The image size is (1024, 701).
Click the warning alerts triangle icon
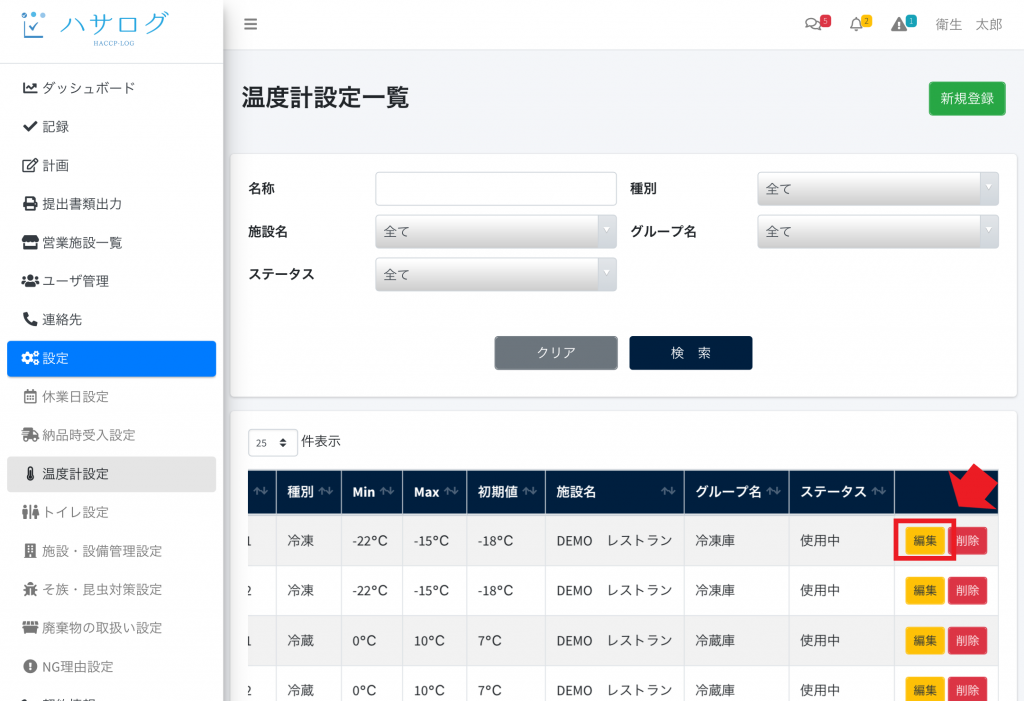[x=900, y=25]
